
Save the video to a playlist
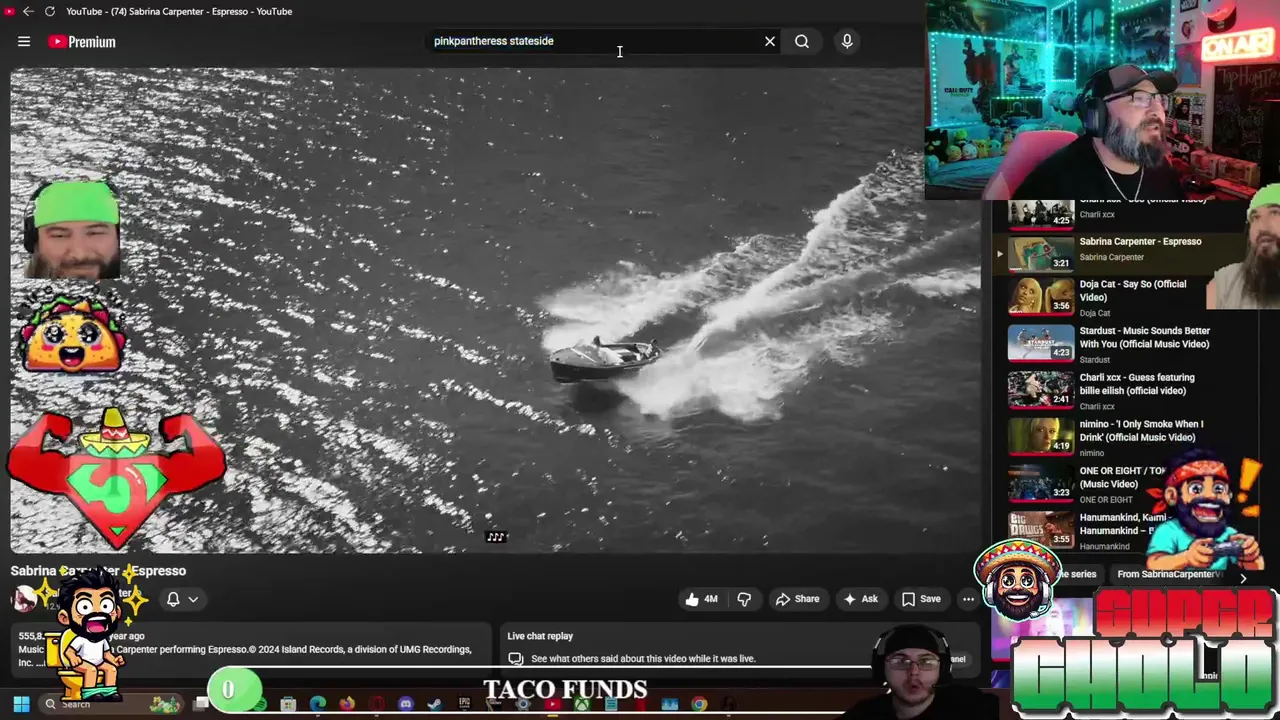coord(921,599)
